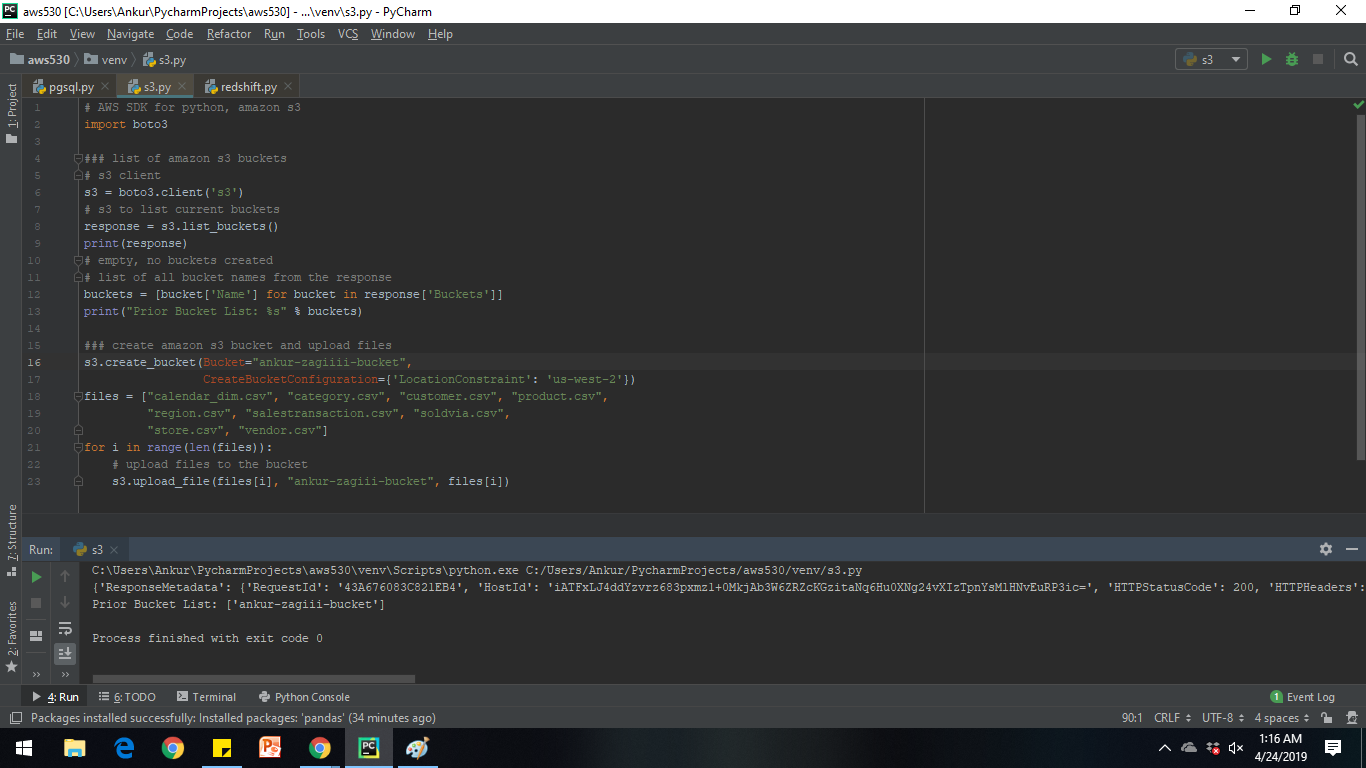Click s3.py breadcrumb in navigation bar
1366x768 pixels.
click(164, 60)
